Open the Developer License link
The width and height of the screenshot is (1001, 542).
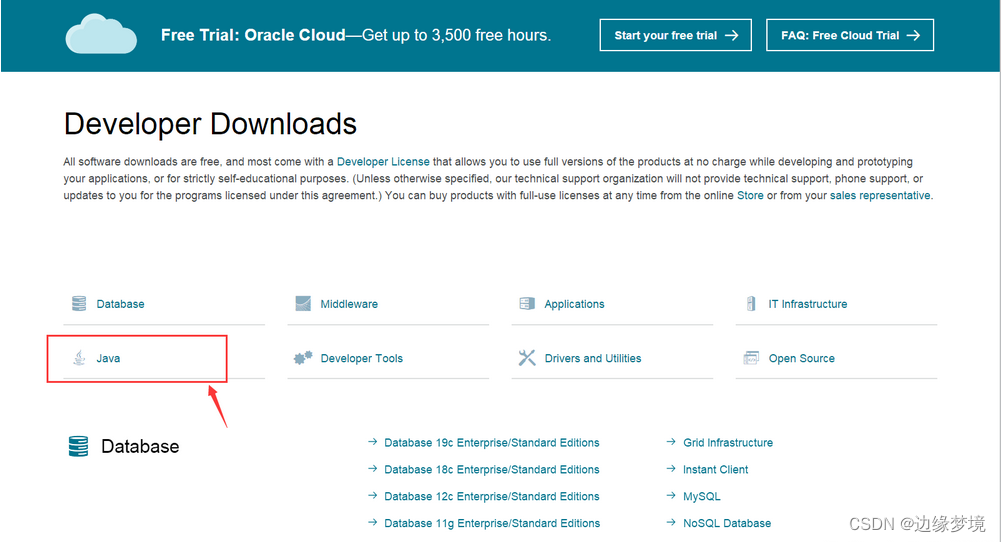point(383,162)
